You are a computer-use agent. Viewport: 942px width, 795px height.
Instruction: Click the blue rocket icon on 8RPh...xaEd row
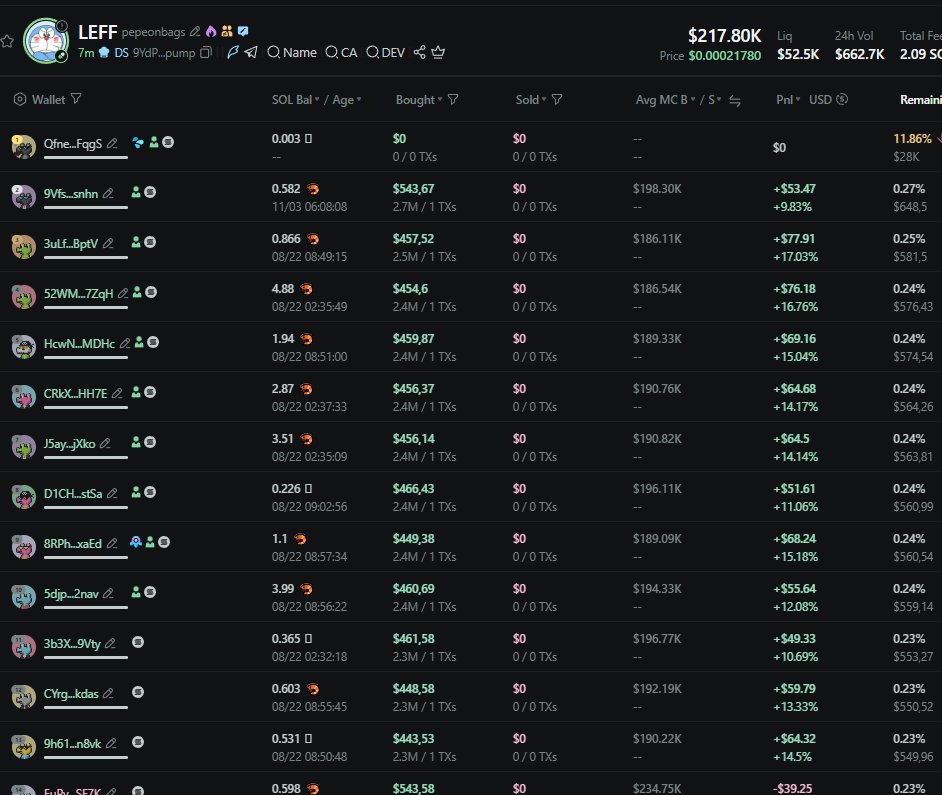click(x=136, y=542)
